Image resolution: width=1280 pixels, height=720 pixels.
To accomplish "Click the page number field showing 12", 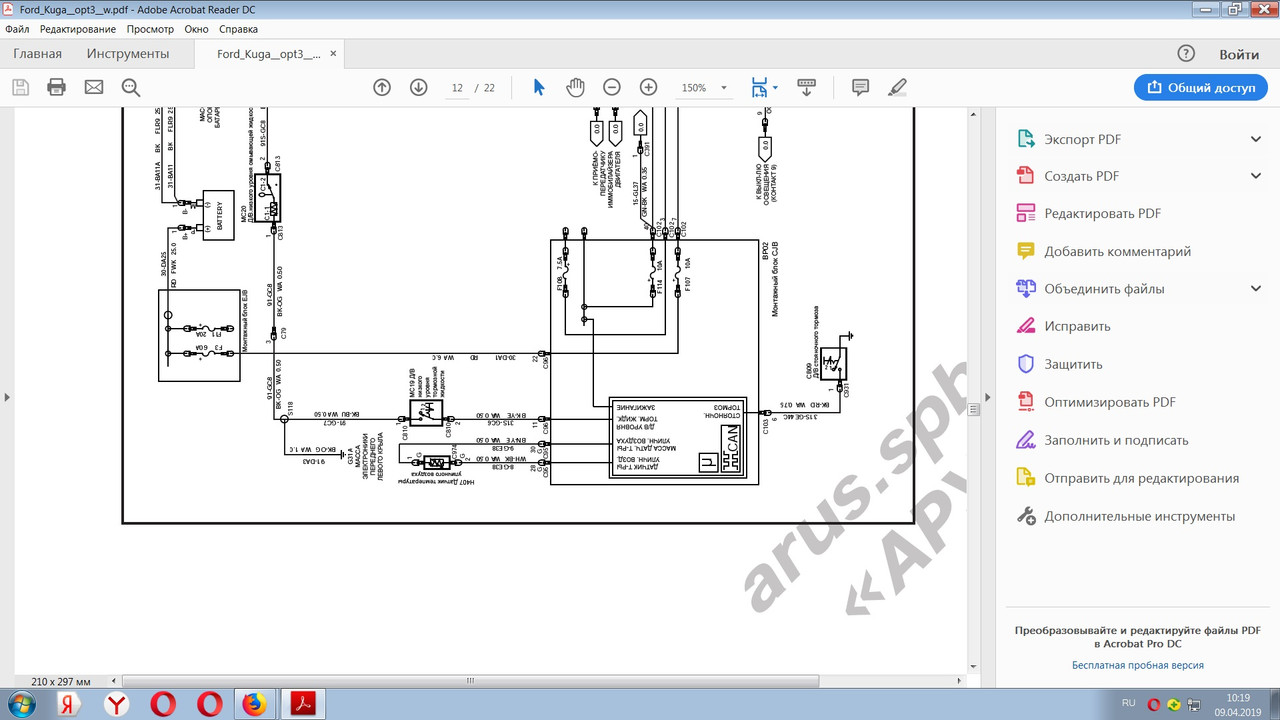I will coord(458,88).
